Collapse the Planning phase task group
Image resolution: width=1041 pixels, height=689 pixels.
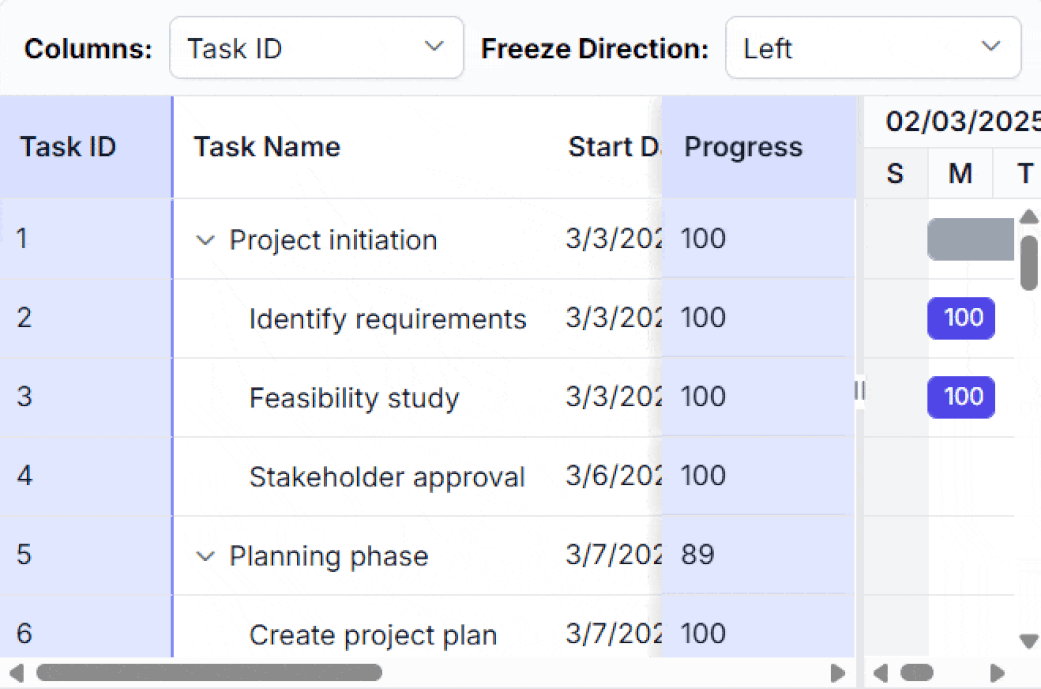[205, 556]
